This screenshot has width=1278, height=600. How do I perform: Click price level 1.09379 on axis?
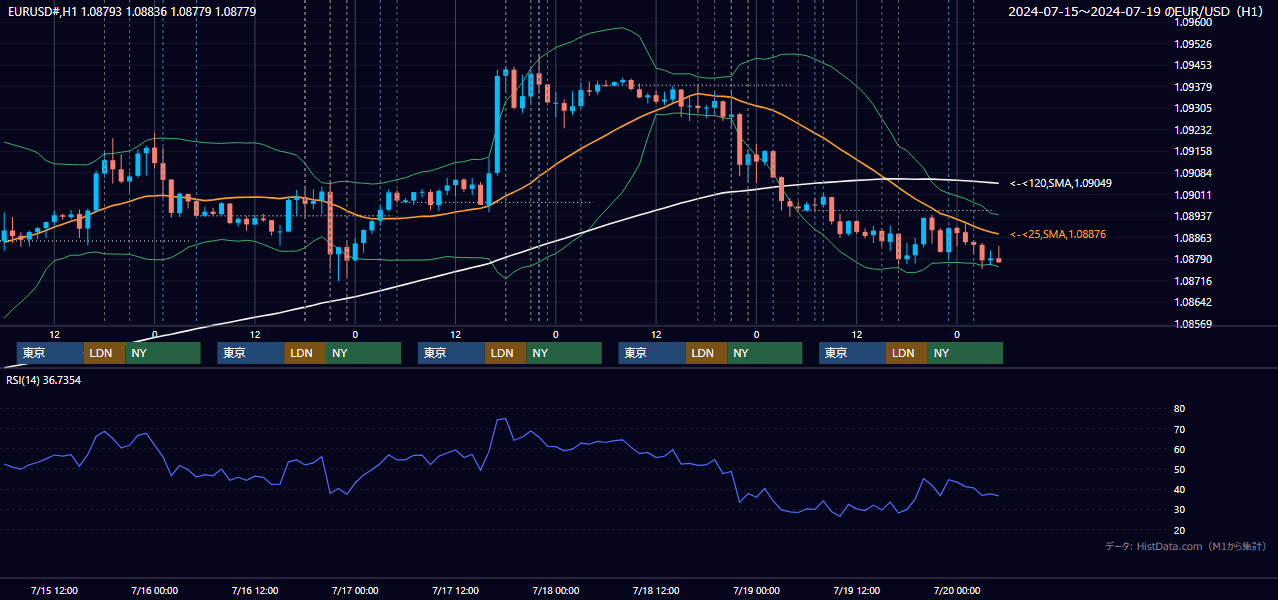1192,87
